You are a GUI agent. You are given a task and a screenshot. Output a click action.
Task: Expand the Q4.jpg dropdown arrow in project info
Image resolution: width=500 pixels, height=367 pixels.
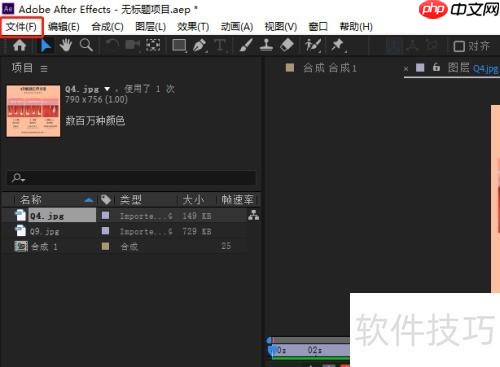[x=107, y=89]
